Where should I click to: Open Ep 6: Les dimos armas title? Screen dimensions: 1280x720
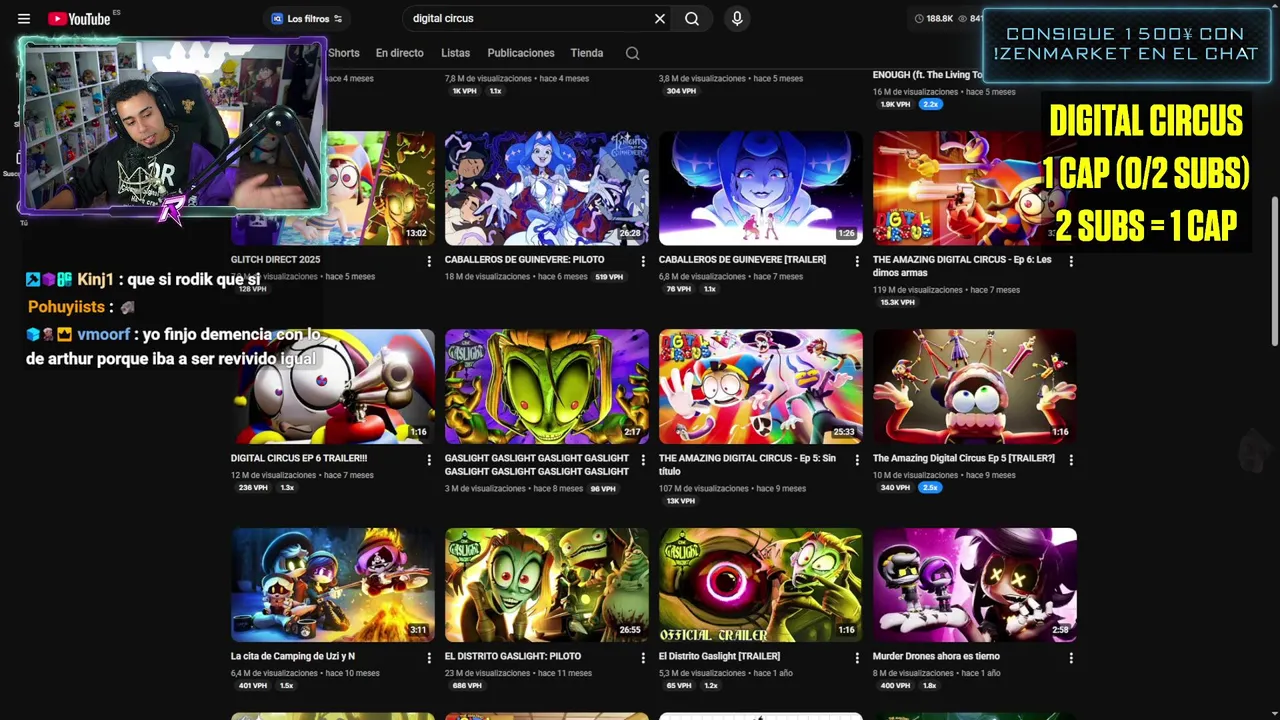click(x=962, y=266)
